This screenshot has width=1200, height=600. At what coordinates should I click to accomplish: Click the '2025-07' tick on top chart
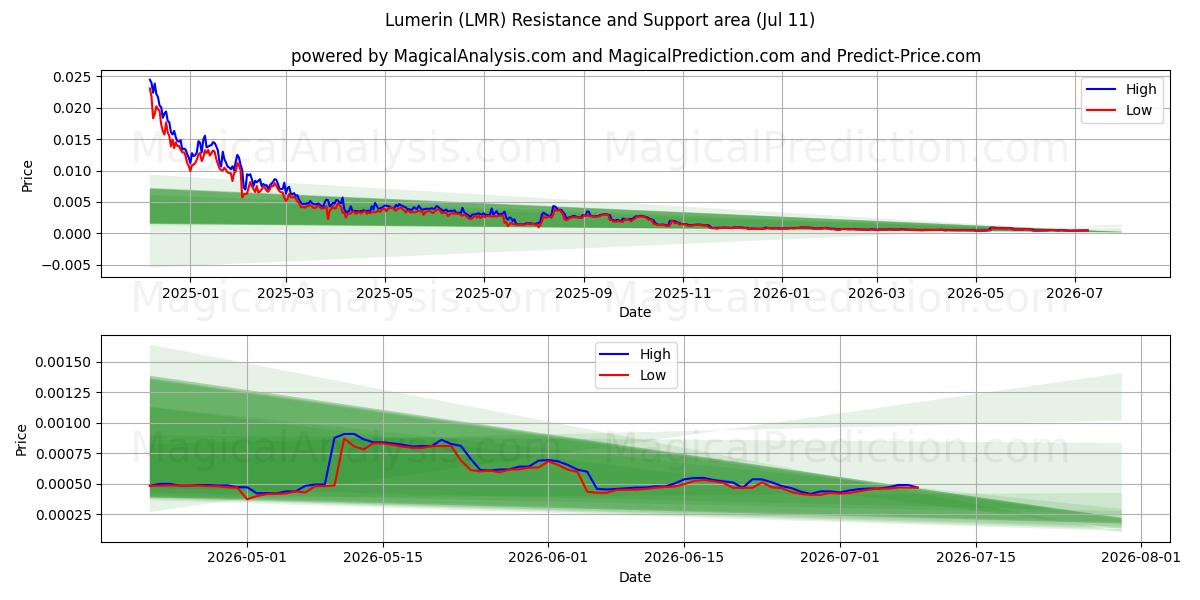484,293
